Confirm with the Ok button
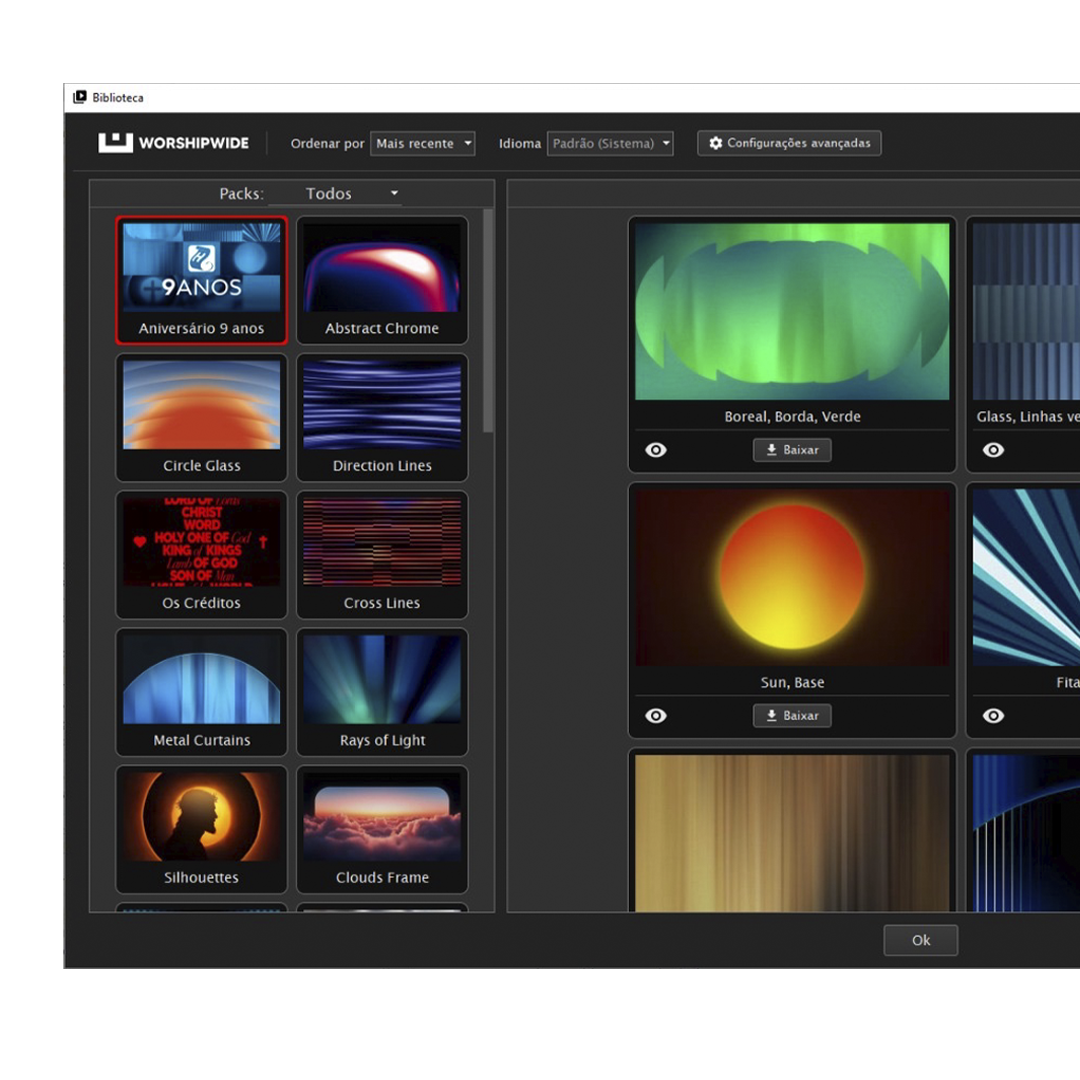 (x=920, y=940)
